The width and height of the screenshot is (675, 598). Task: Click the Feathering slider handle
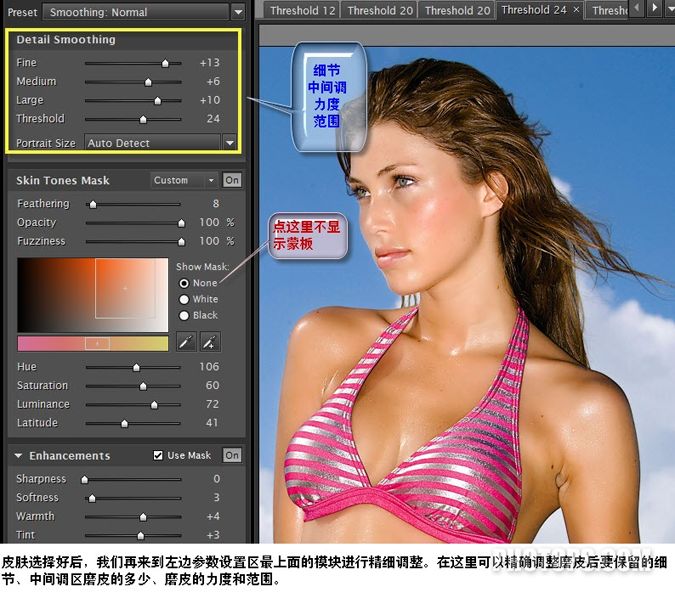[x=93, y=204]
